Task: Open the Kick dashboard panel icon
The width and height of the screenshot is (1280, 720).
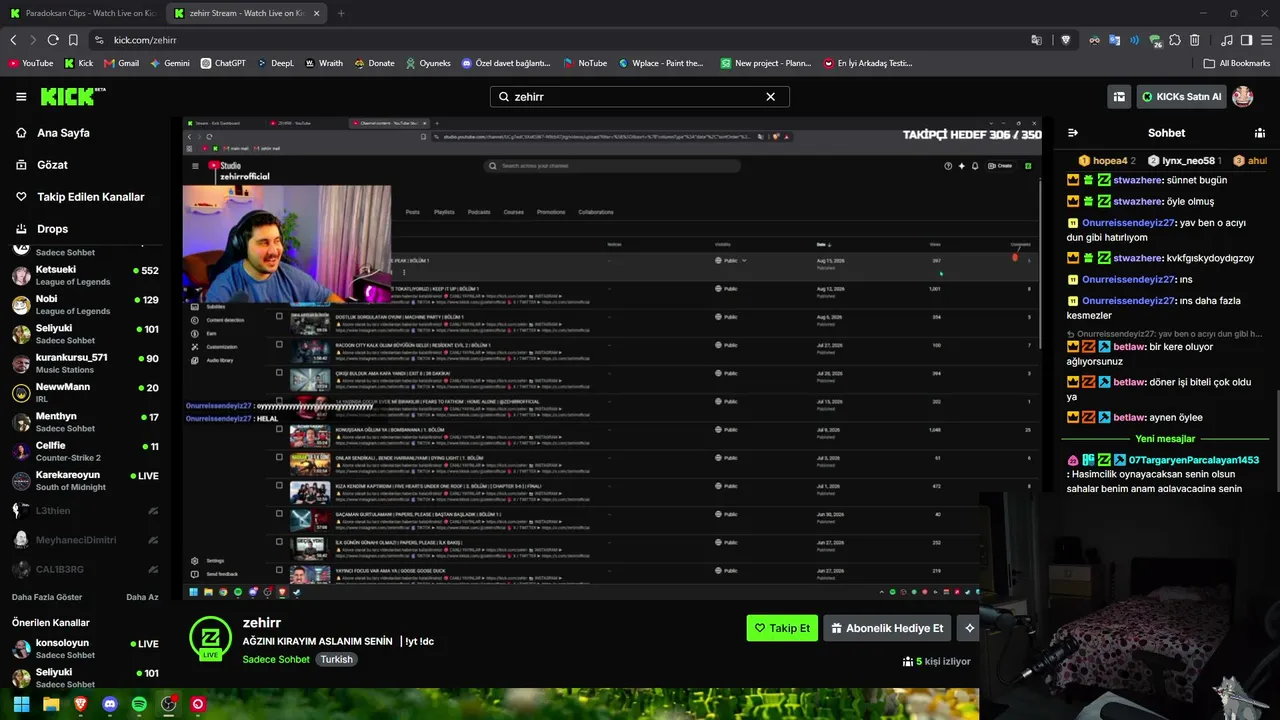Action: (1119, 97)
